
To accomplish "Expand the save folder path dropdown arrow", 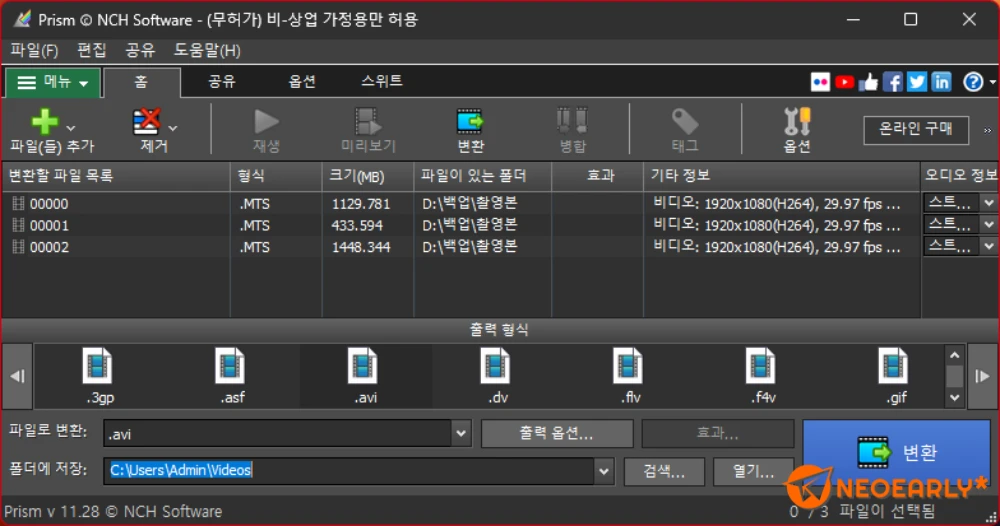I will coord(603,471).
